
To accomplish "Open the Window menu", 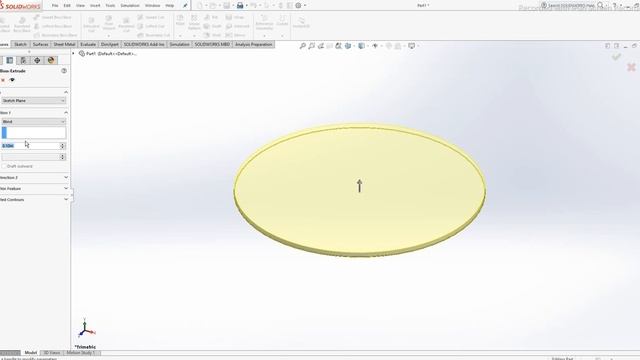I will 153,6.
